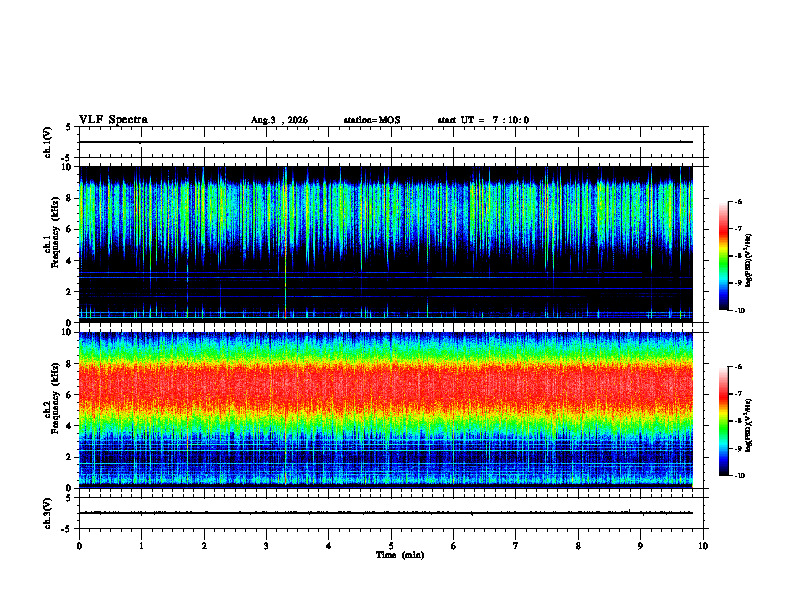
Task: Click time-axis tick label "1"
Action: point(141,546)
